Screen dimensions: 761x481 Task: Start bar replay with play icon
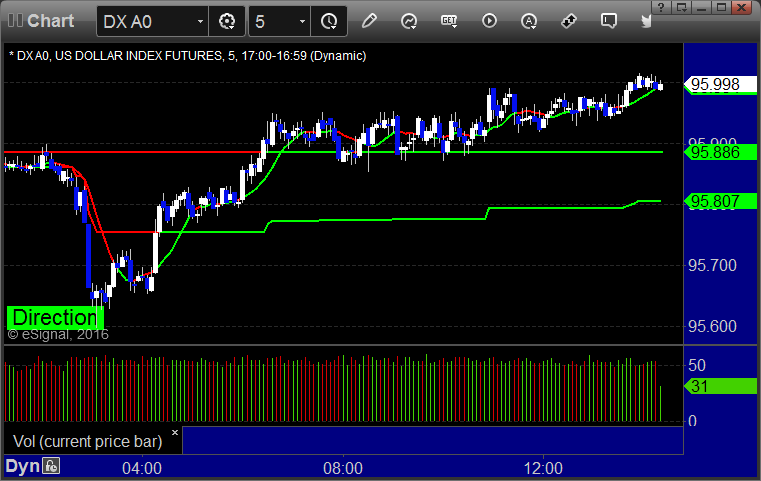[x=489, y=21]
